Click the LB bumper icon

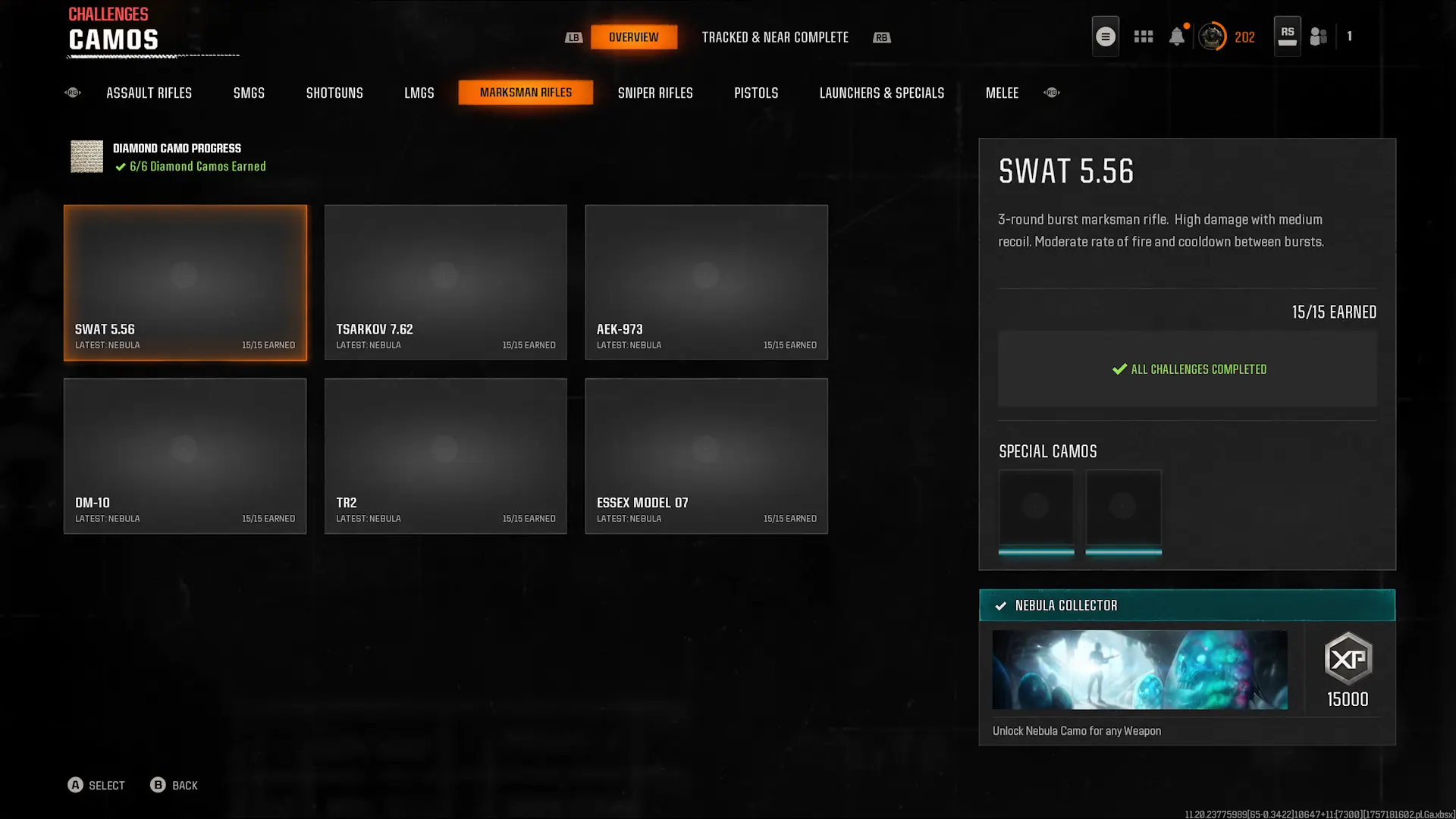[x=573, y=37]
